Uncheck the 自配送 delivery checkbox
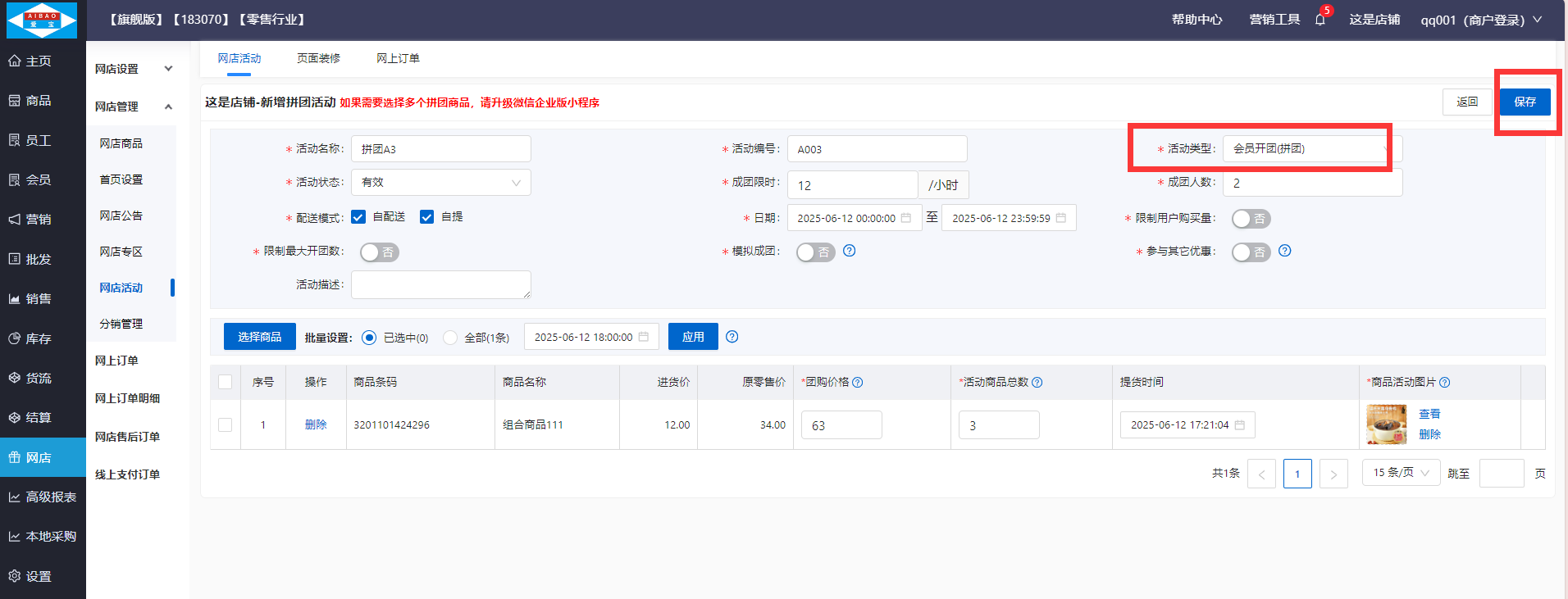This screenshot has height=599, width=1568. point(358,217)
